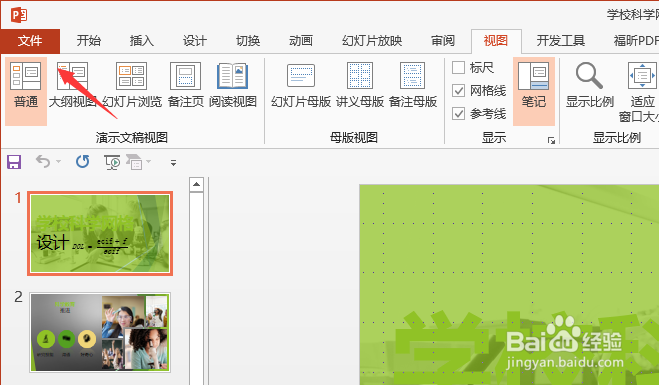
Task: Toggle the Notes (笔记) pane button
Action: pyautogui.click(x=534, y=91)
